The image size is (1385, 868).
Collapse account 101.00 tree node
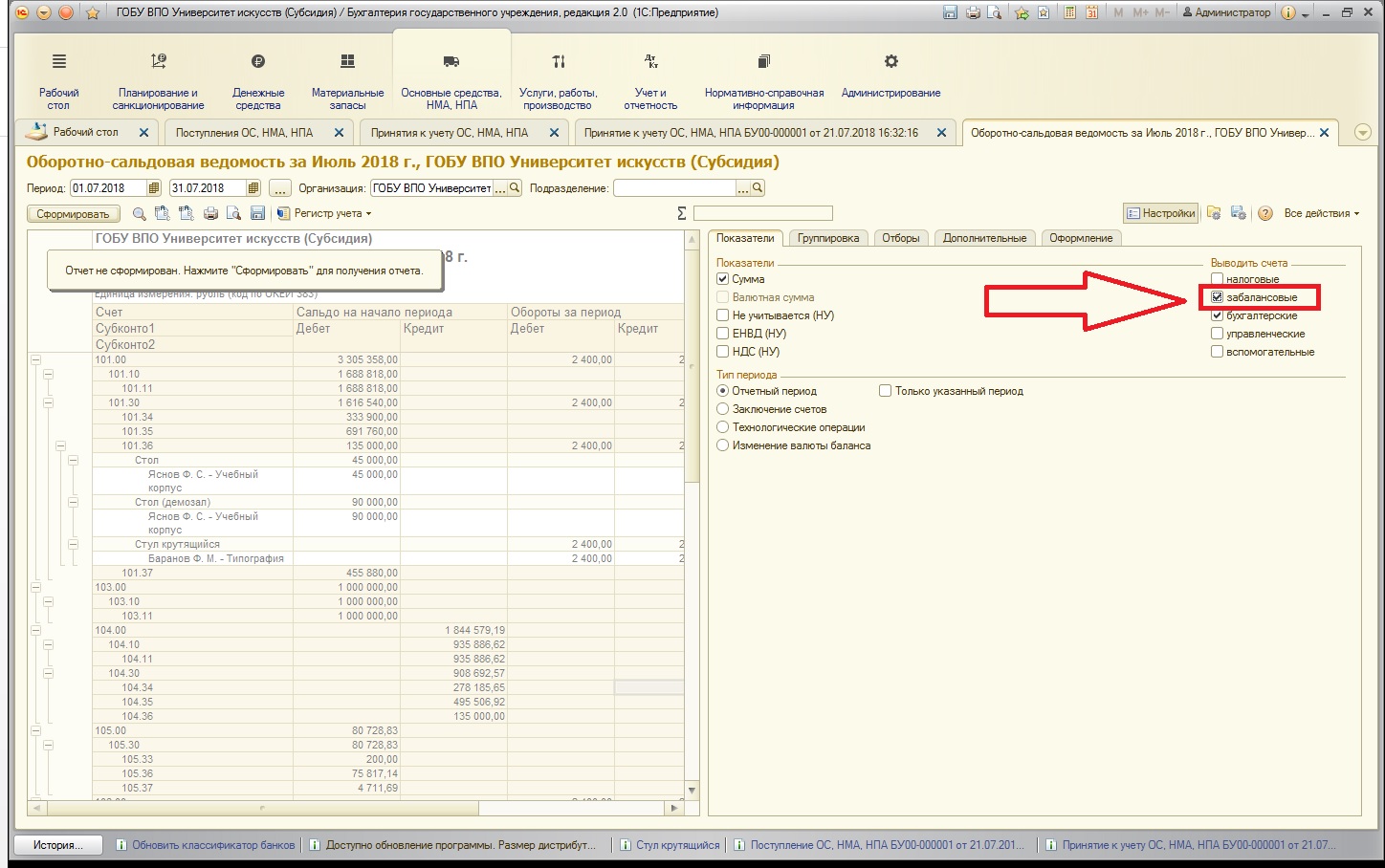[x=36, y=360]
